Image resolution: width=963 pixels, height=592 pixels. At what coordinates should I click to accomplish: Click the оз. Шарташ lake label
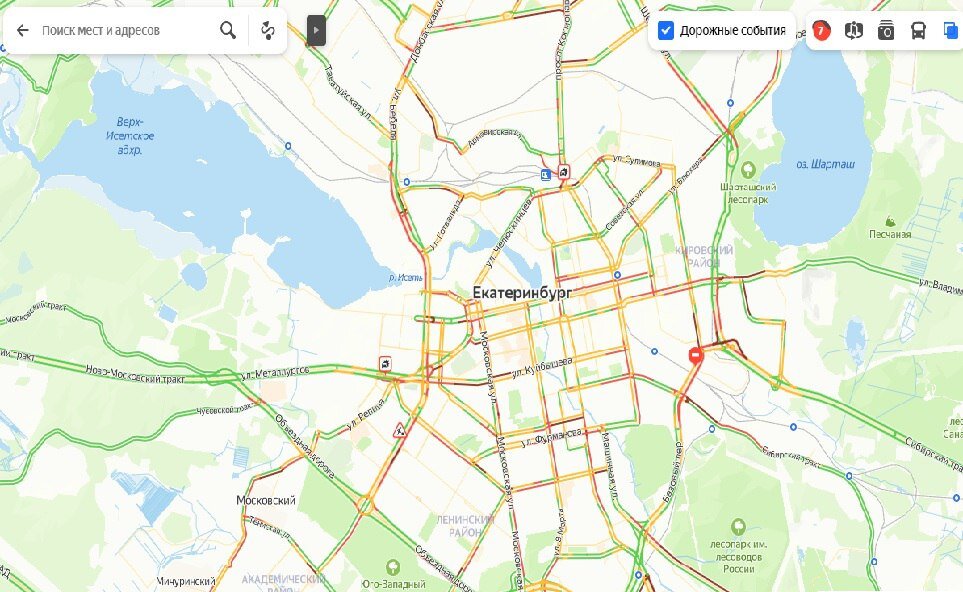point(825,164)
